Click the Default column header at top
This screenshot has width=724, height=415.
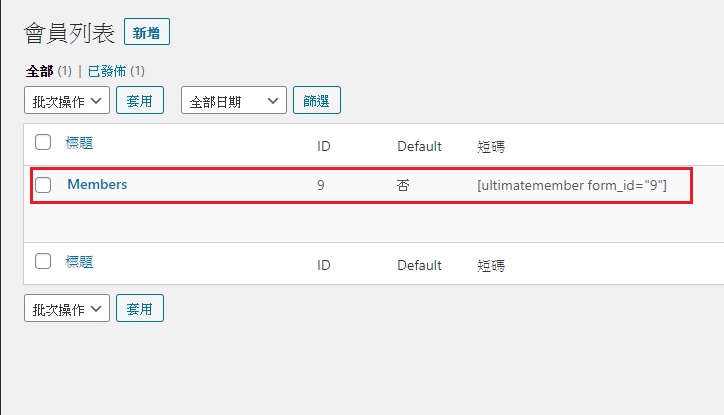click(419, 146)
